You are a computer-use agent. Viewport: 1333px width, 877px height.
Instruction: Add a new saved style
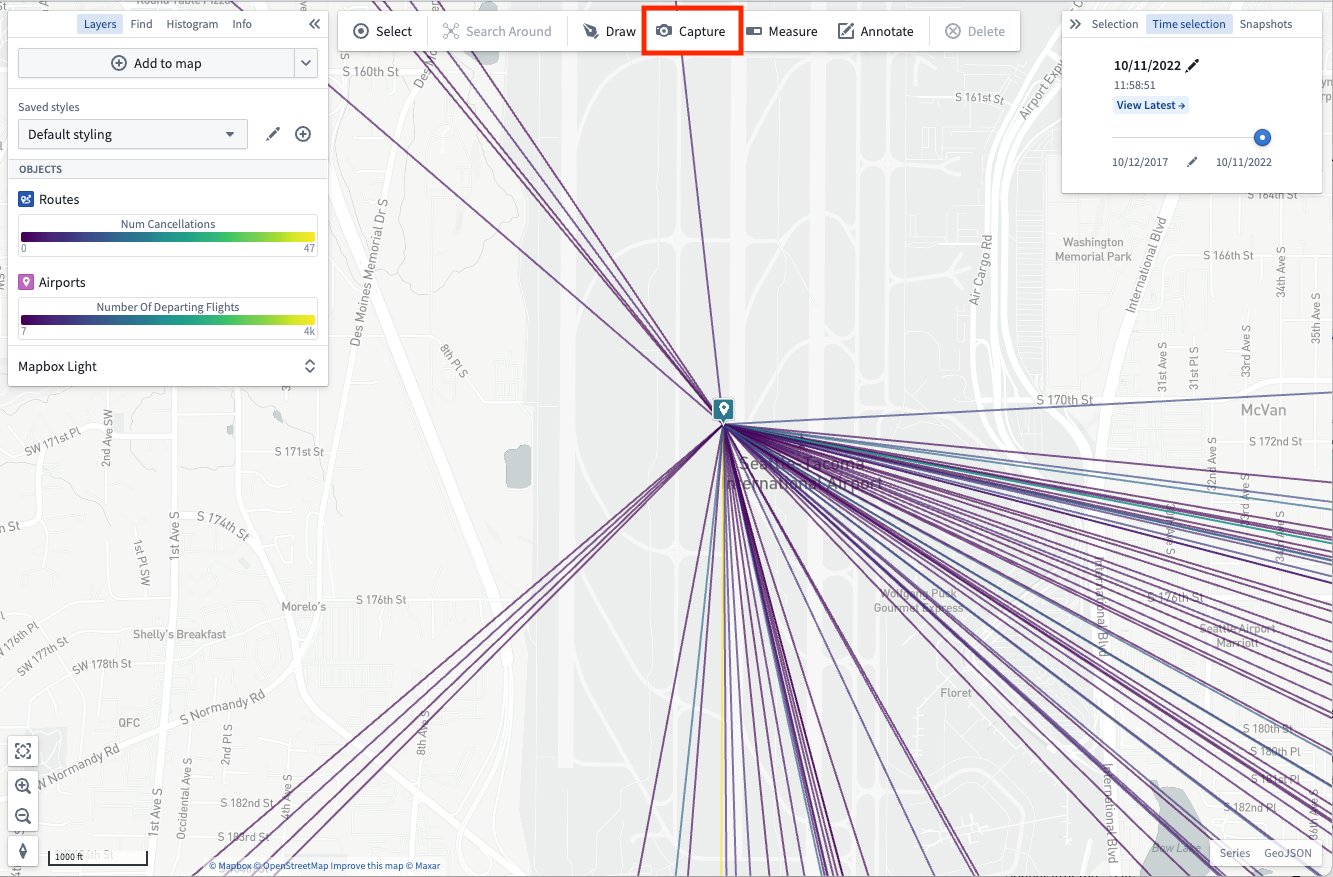[x=303, y=134]
